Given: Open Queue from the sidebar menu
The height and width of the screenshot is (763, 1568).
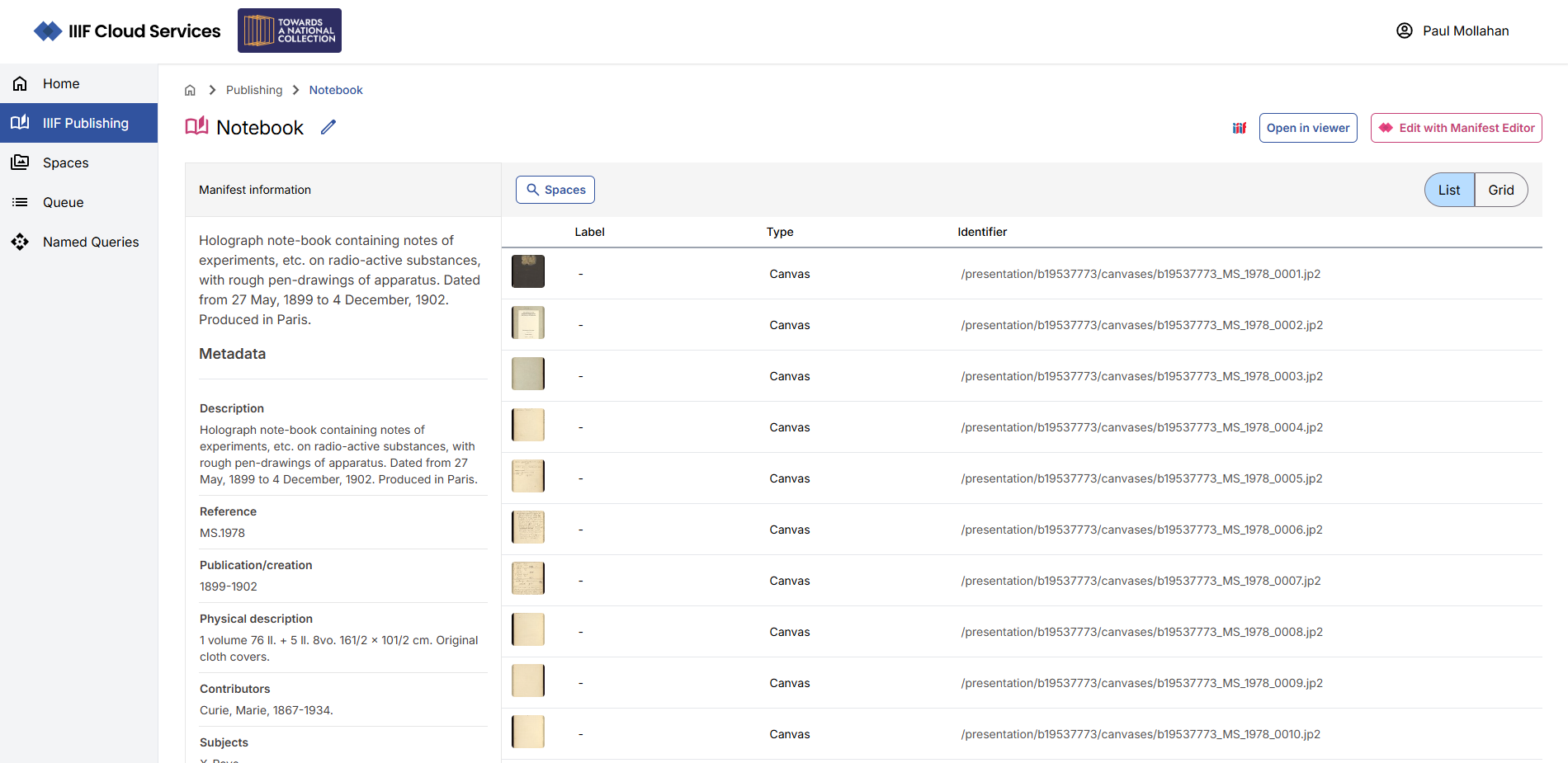Looking at the screenshot, I should pyautogui.click(x=64, y=202).
